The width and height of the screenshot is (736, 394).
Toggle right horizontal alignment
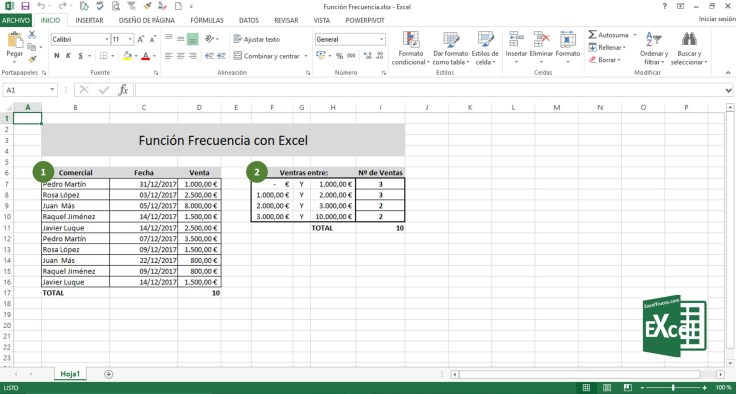click(192, 56)
